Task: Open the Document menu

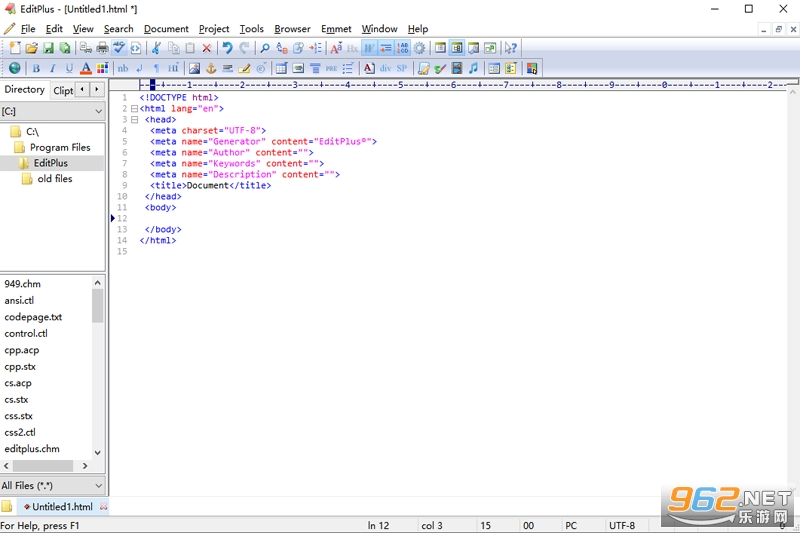Action: (166, 29)
